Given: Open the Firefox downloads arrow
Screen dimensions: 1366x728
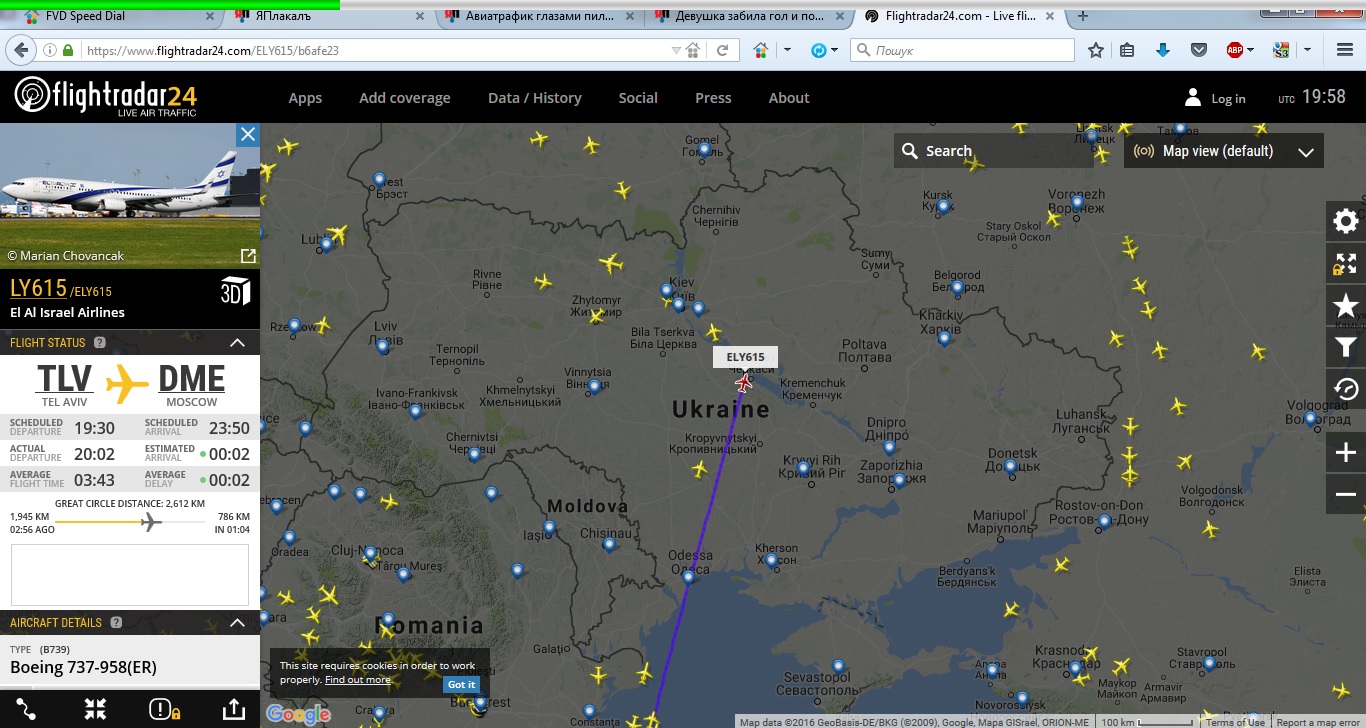Looking at the screenshot, I should [1162, 50].
